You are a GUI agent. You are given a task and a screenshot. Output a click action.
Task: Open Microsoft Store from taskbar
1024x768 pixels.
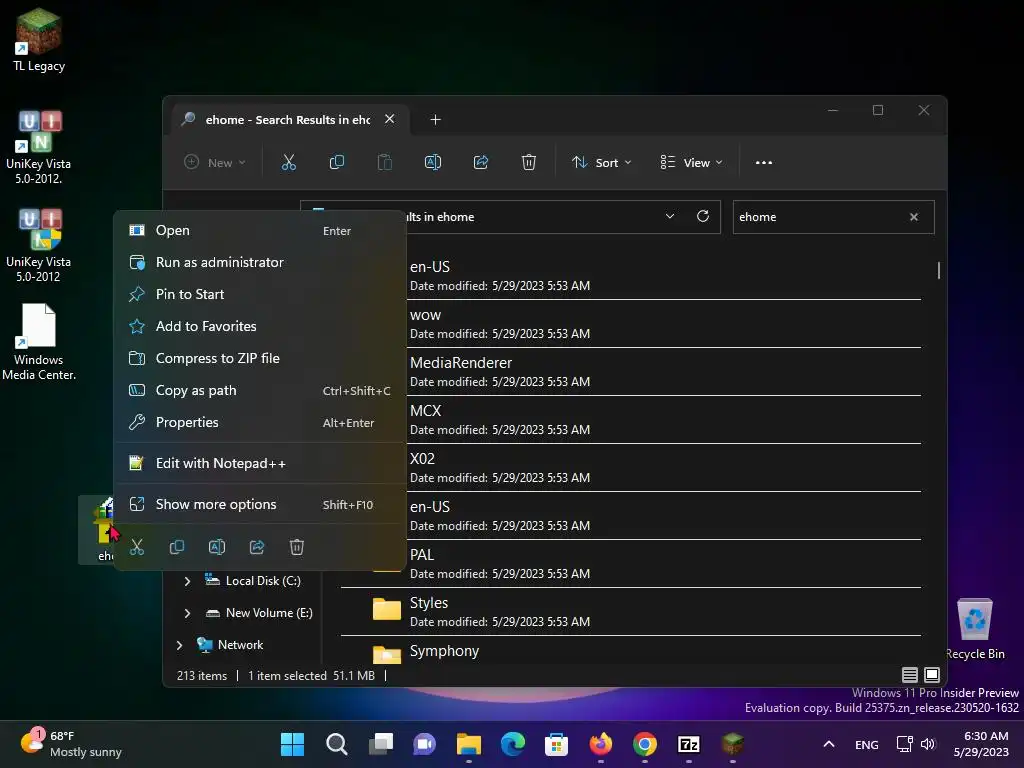556,744
